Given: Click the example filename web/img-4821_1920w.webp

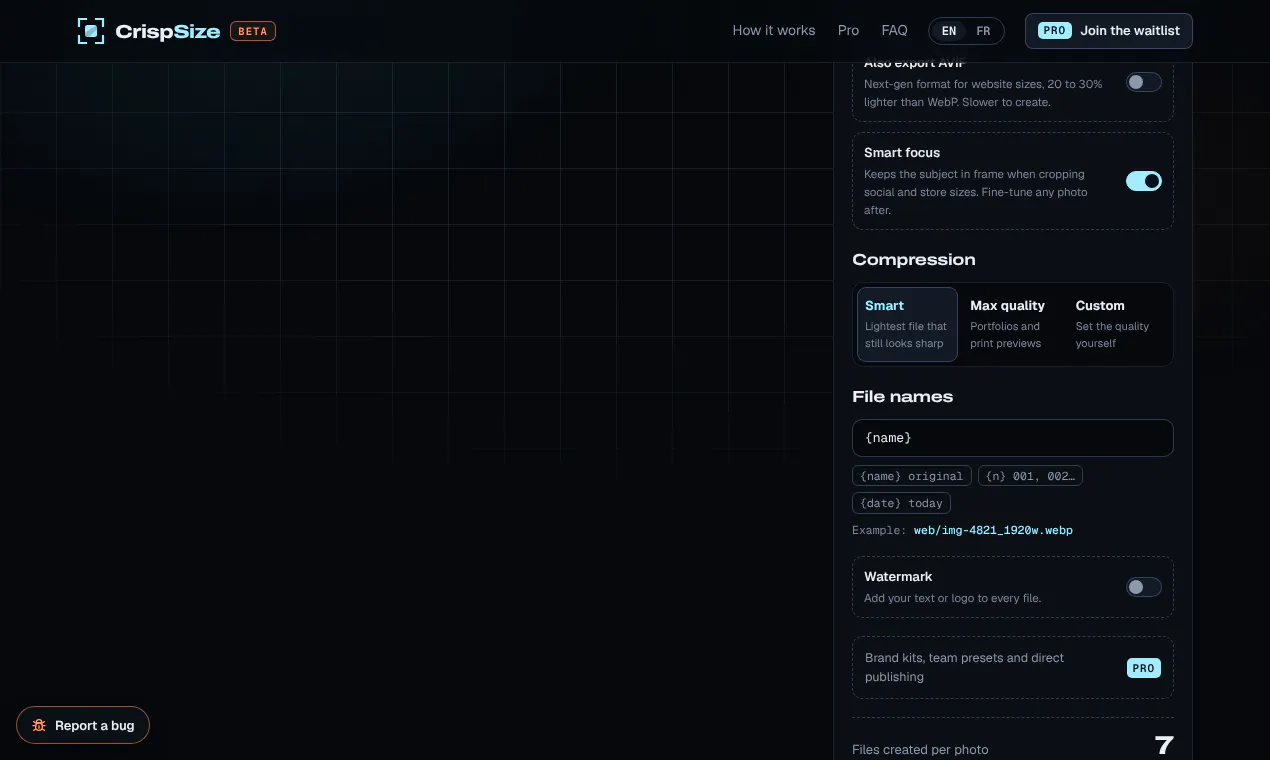Looking at the screenshot, I should point(993,530).
